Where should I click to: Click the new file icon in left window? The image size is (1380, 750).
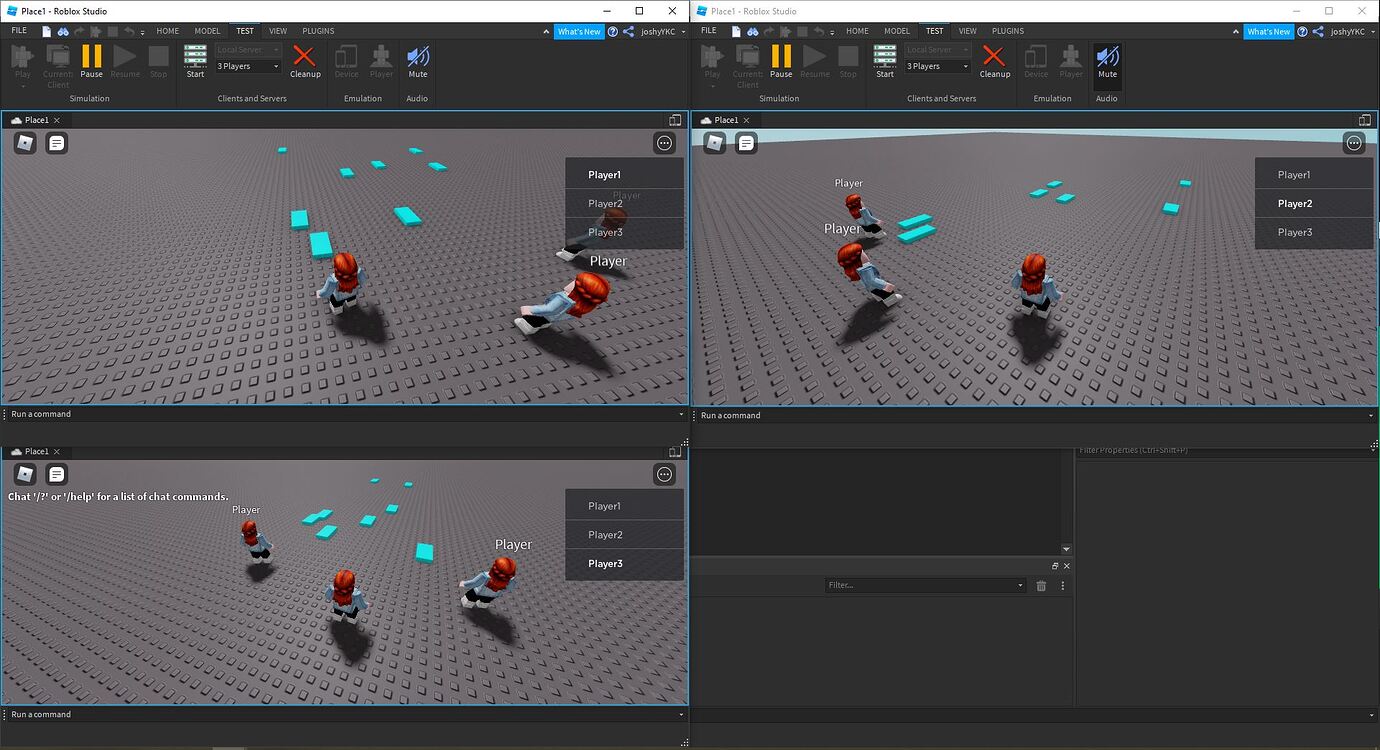[x=46, y=31]
